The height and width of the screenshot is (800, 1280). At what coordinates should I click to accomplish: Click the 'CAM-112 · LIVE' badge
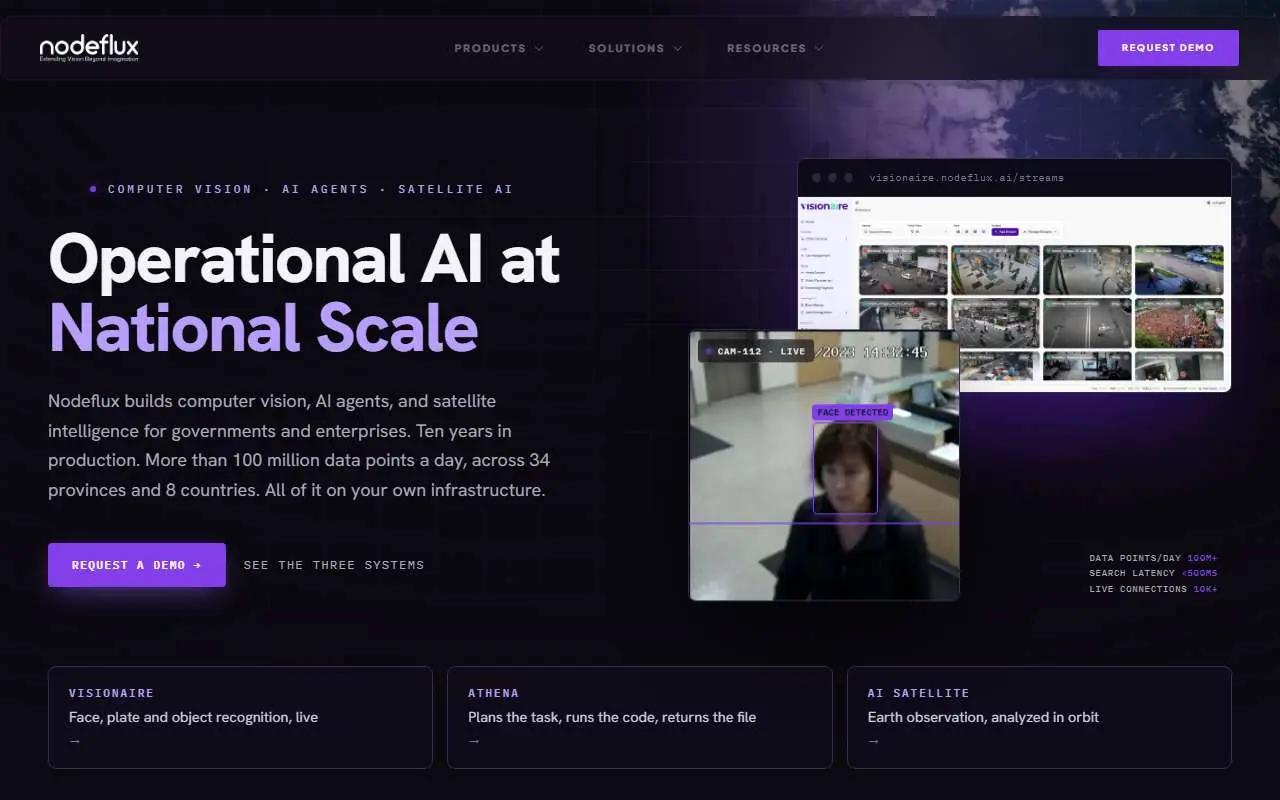[x=755, y=352]
